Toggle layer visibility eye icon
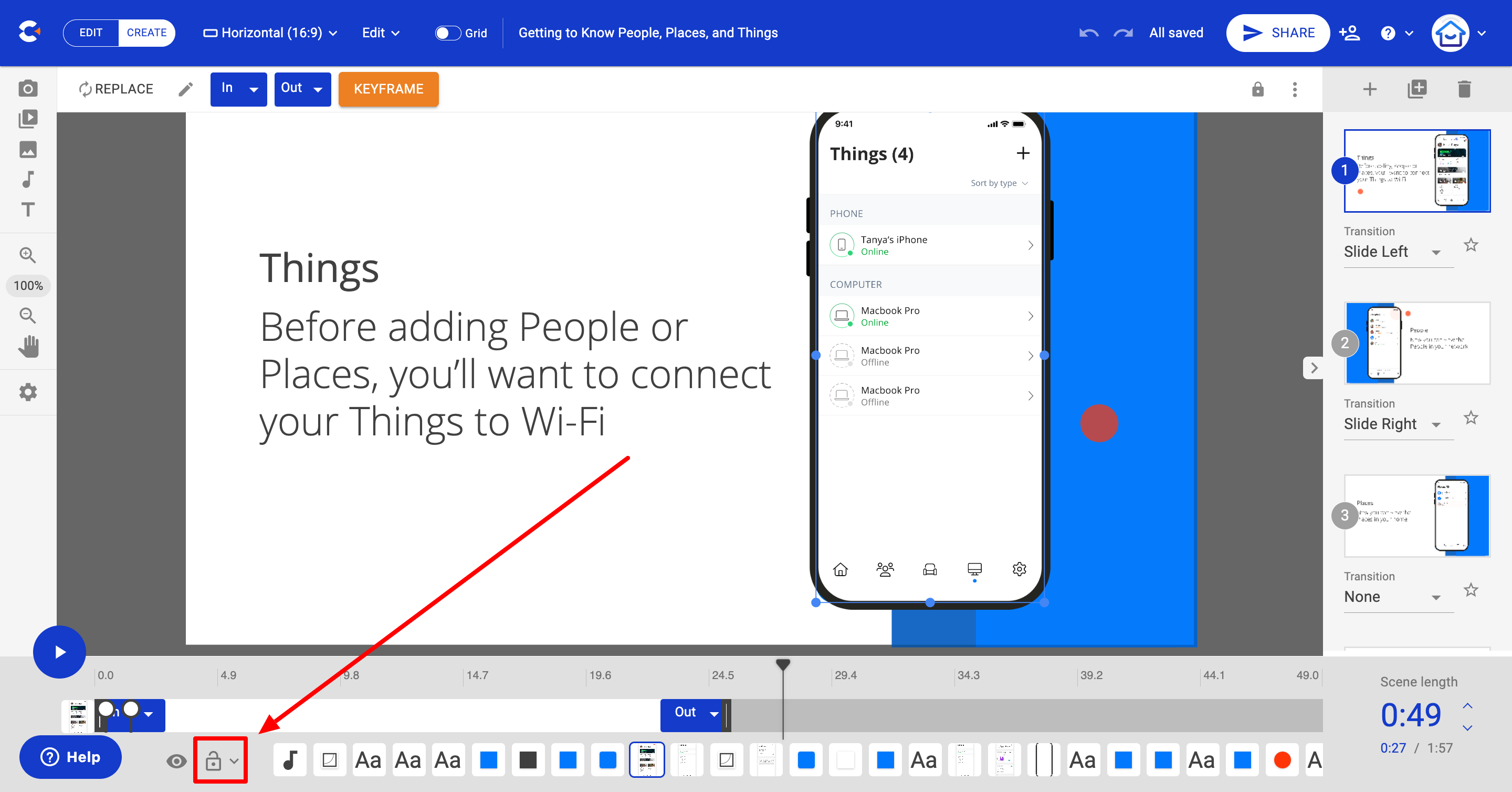Image resolution: width=1512 pixels, height=792 pixels. point(176,761)
